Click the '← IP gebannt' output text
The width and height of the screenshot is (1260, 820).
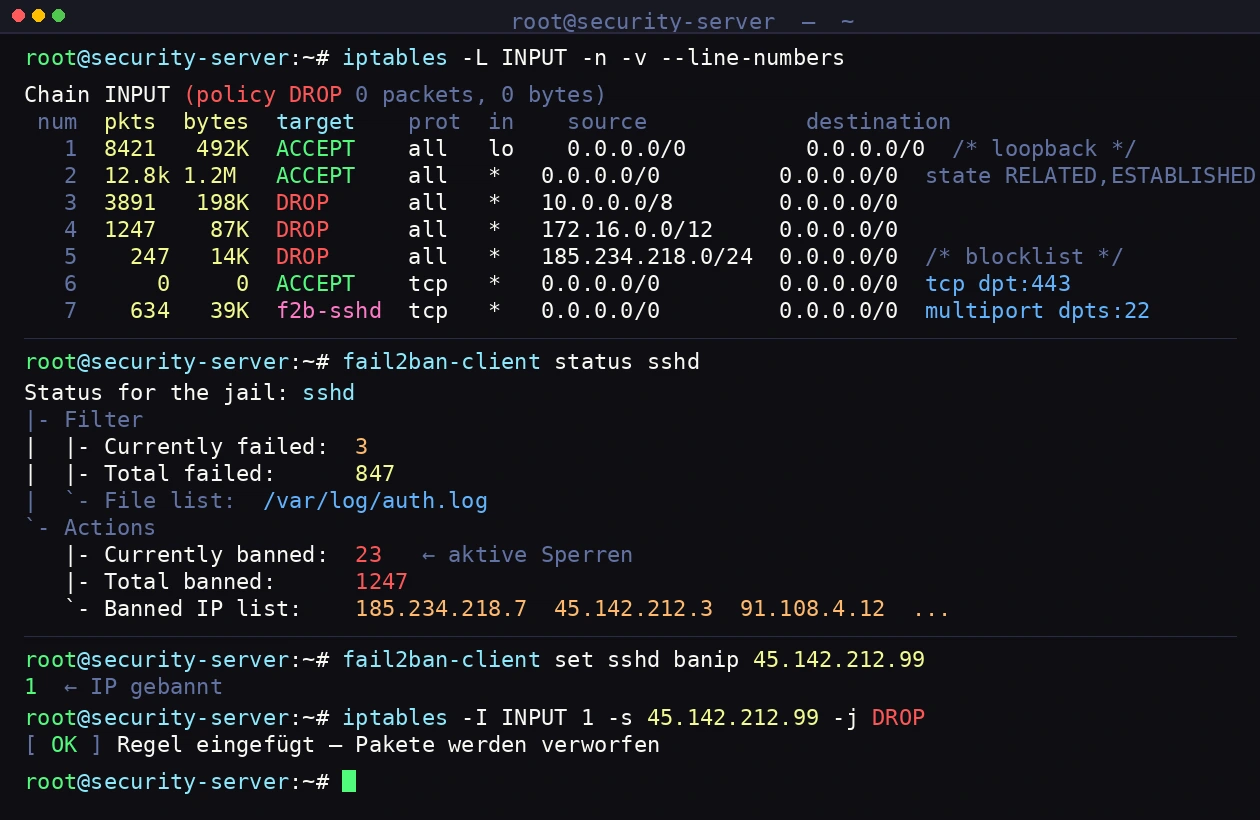pyautogui.click(x=143, y=687)
